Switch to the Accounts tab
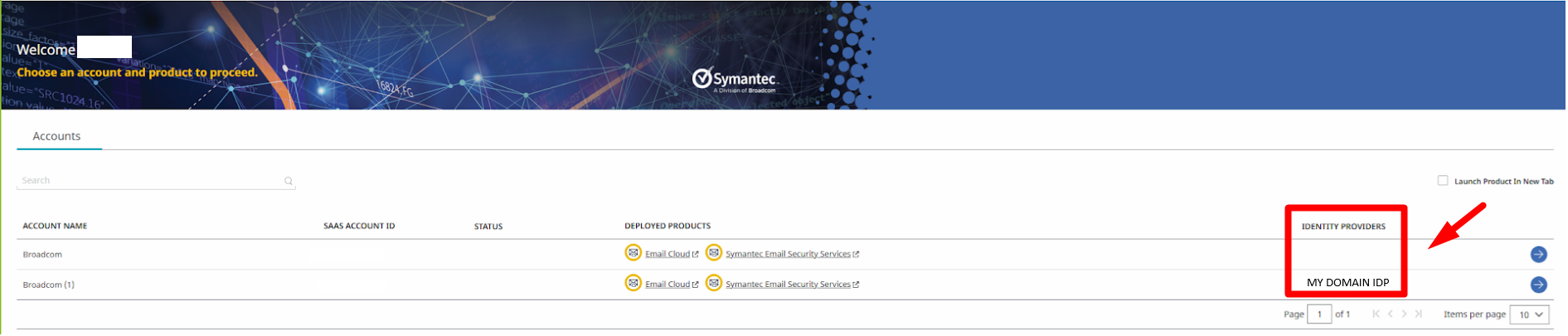1568x336 pixels. [x=56, y=136]
